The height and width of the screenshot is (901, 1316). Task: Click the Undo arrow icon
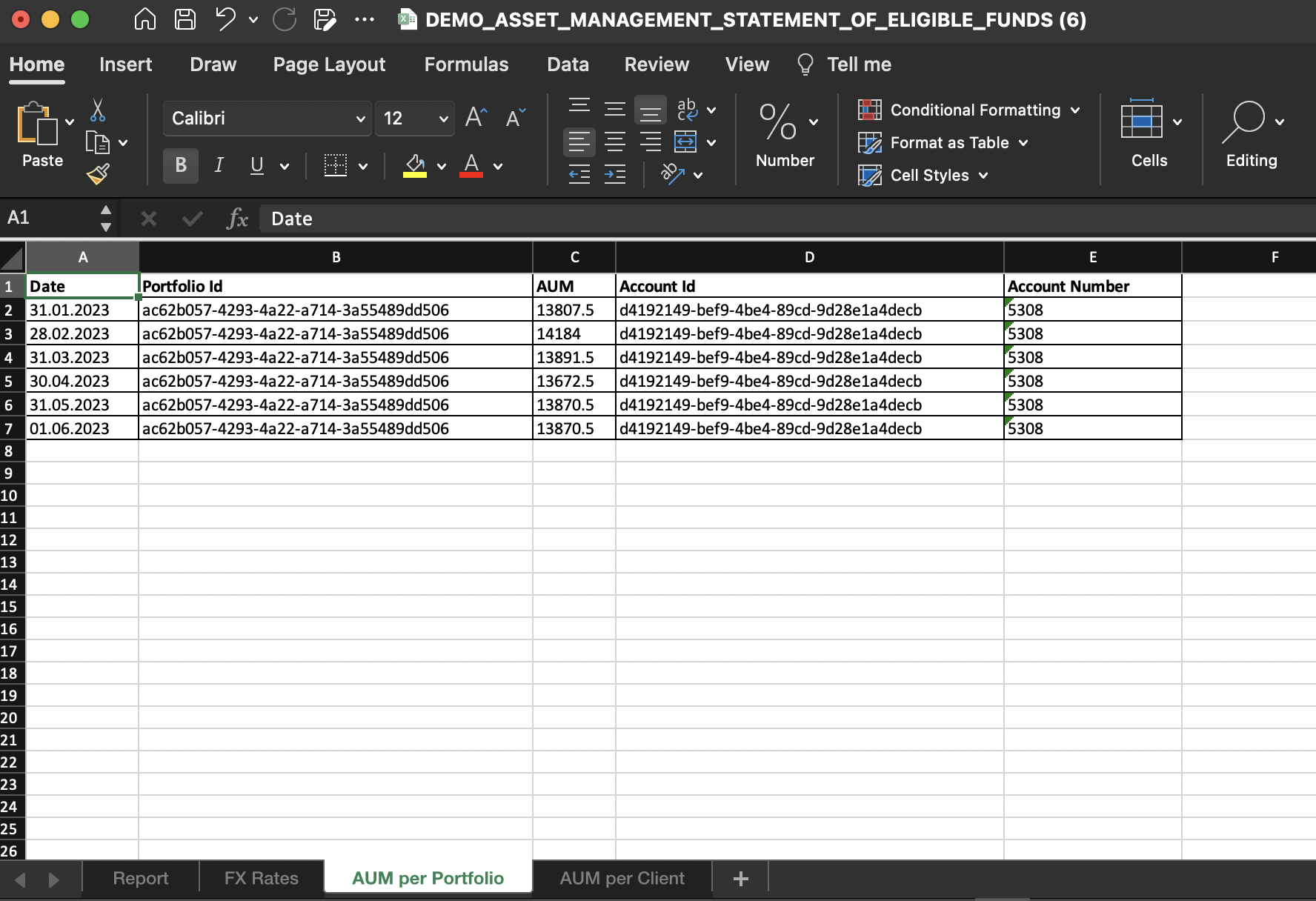click(x=225, y=19)
